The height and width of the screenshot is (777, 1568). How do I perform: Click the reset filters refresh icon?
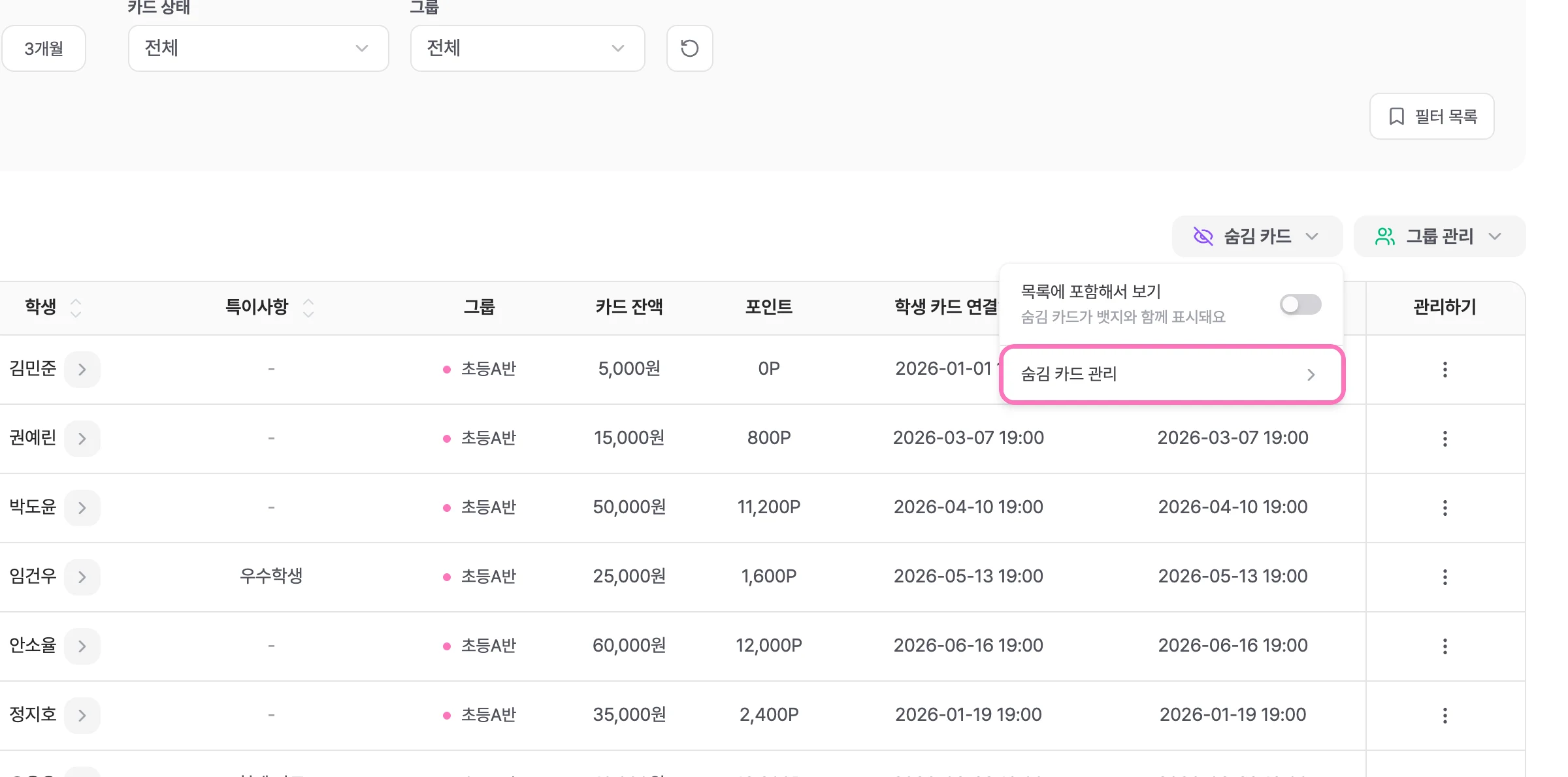click(689, 48)
